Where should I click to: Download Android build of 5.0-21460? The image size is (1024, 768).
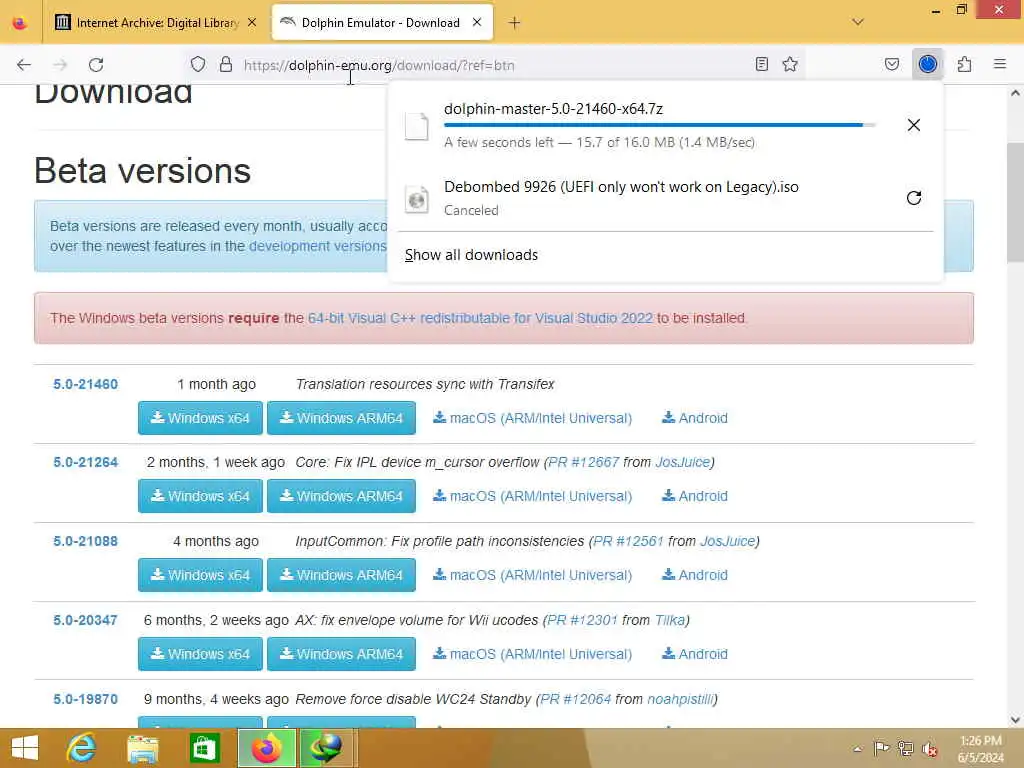(695, 418)
